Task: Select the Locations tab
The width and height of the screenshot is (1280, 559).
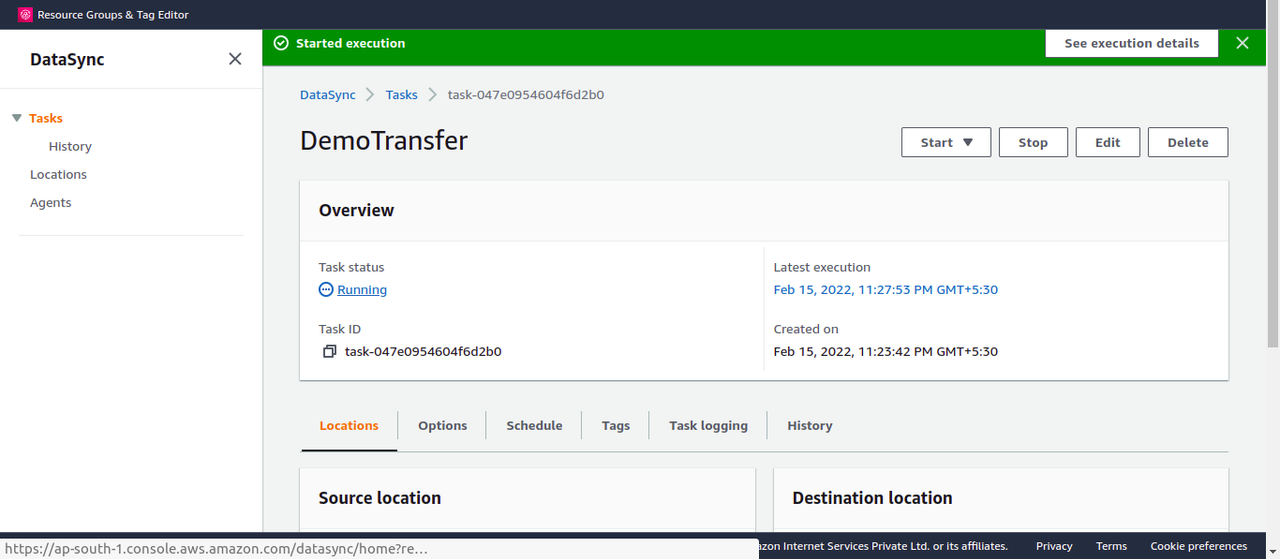Action: tap(349, 425)
